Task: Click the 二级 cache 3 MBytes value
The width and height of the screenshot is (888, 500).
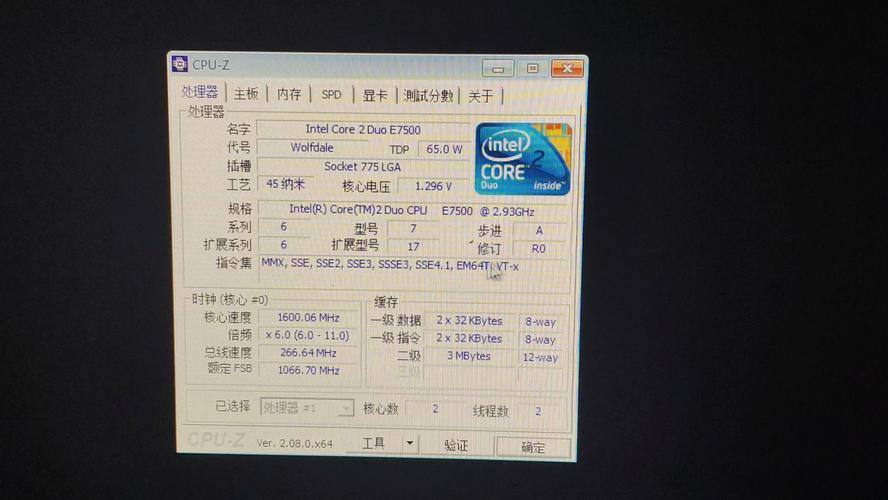Action: (469, 356)
